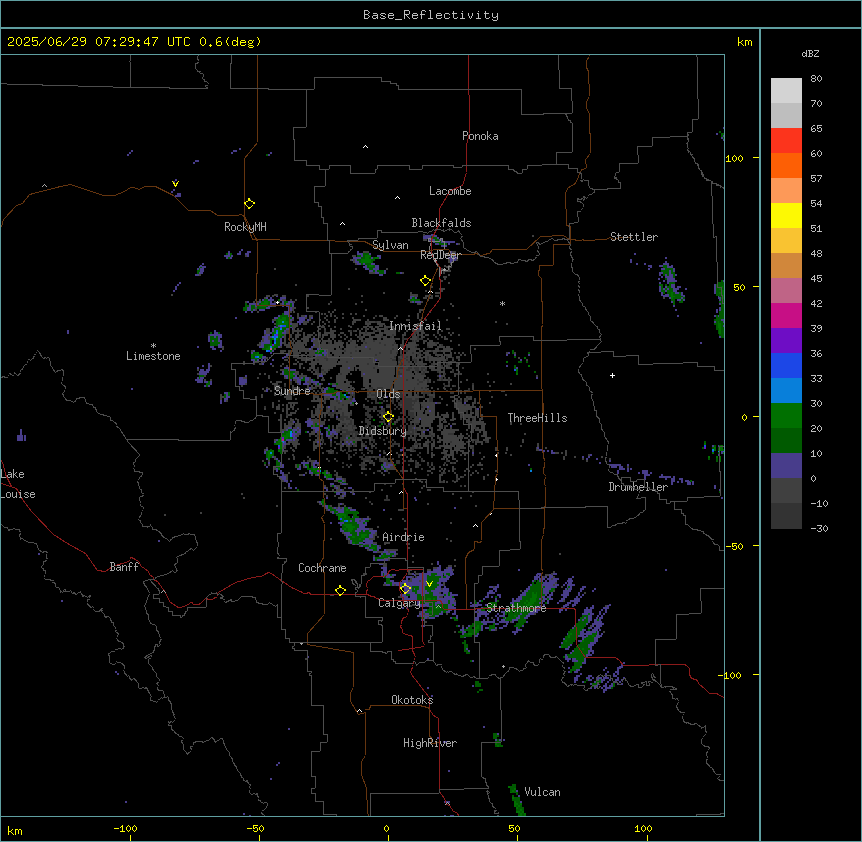Select the yellow diamond marker at Calgary
The height and width of the screenshot is (842, 862).
pyautogui.click(x=405, y=589)
